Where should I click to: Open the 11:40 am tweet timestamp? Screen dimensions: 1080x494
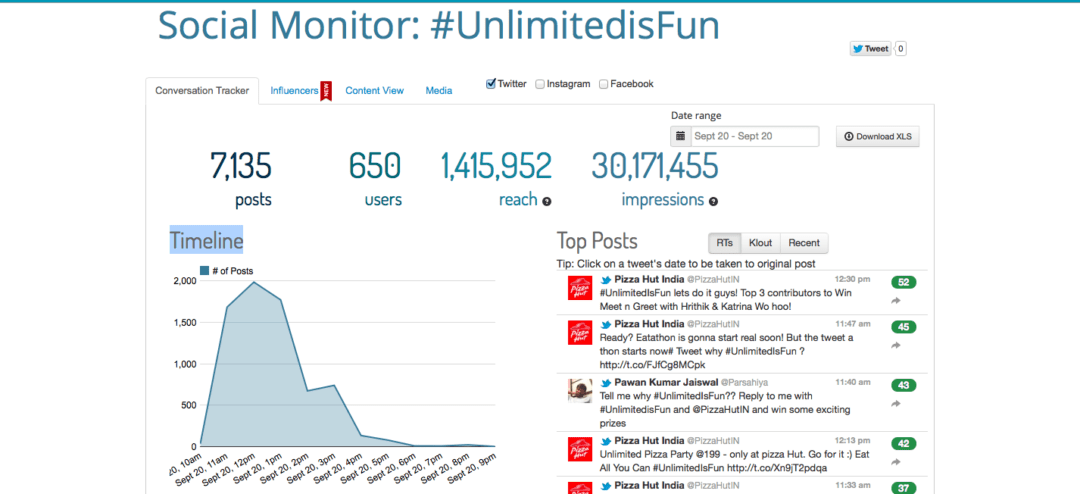tap(853, 382)
